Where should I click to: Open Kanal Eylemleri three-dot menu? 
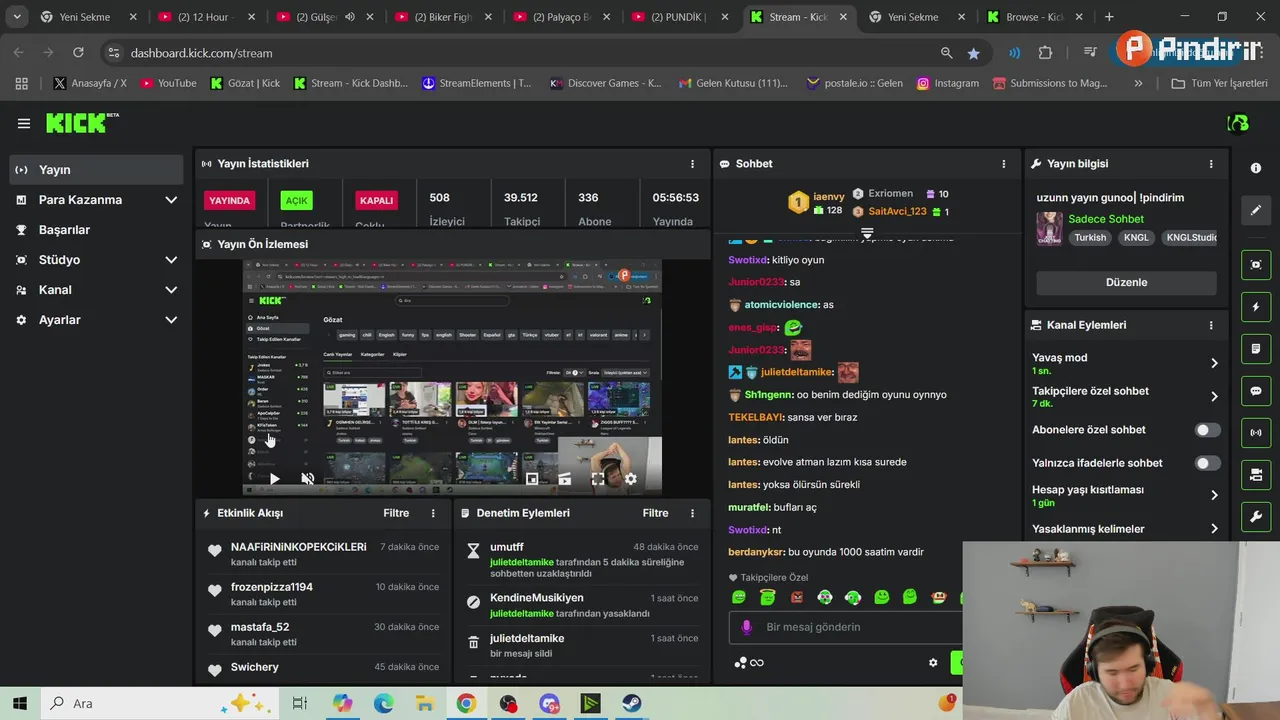(1211, 325)
